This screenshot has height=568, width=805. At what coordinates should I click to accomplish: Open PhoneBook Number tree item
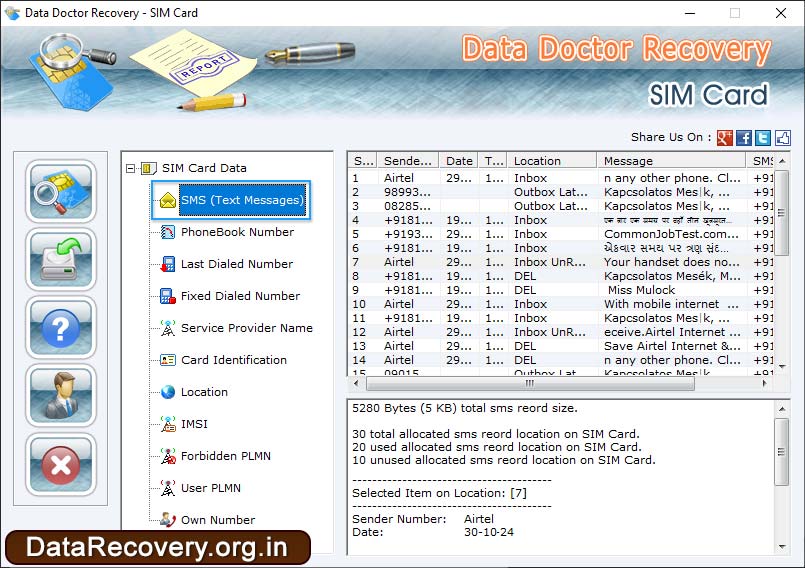(x=237, y=232)
